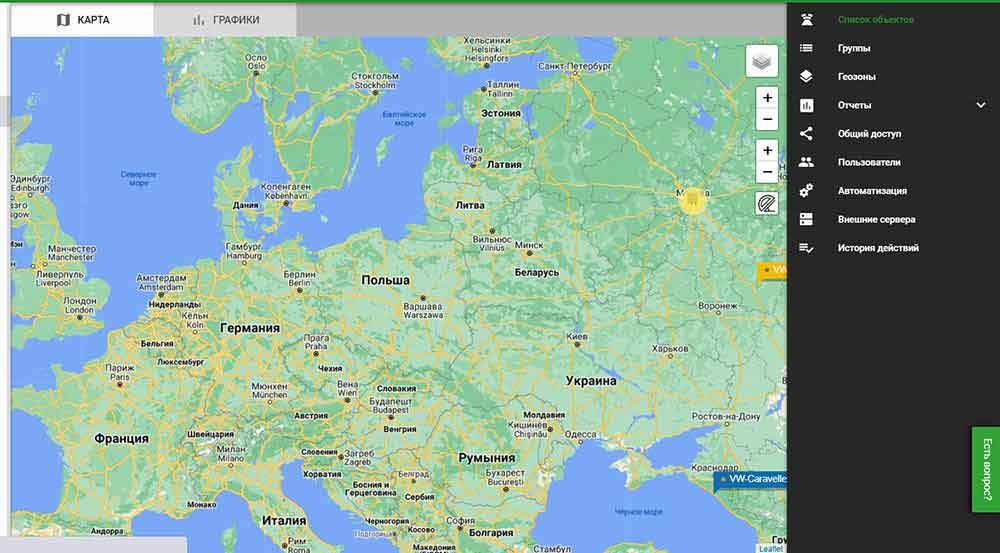Open the Leaflet attribution link
Viewport: 1000px width, 553px height.
pyautogui.click(x=770, y=548)
